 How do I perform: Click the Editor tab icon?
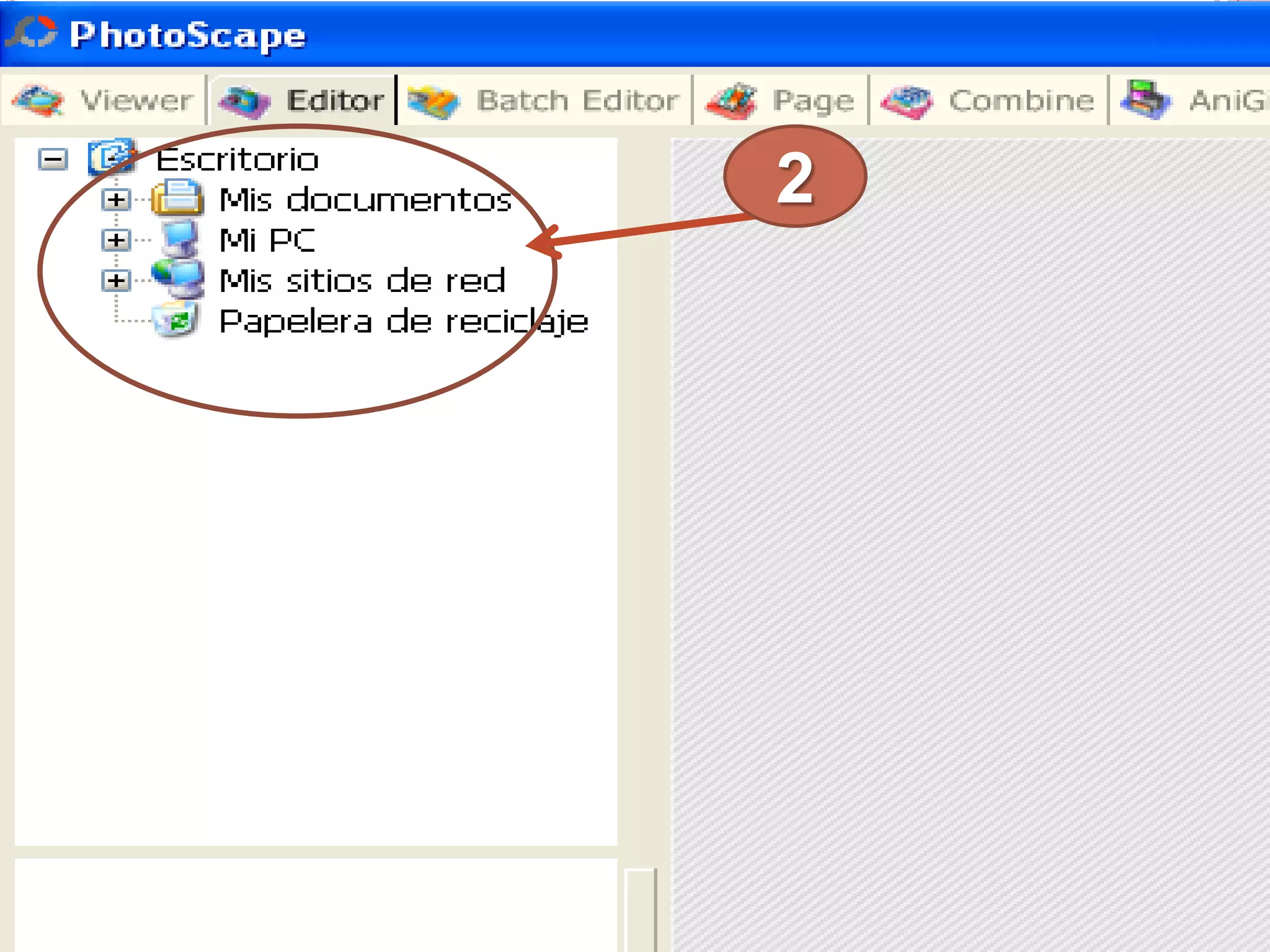coord(245,102)
